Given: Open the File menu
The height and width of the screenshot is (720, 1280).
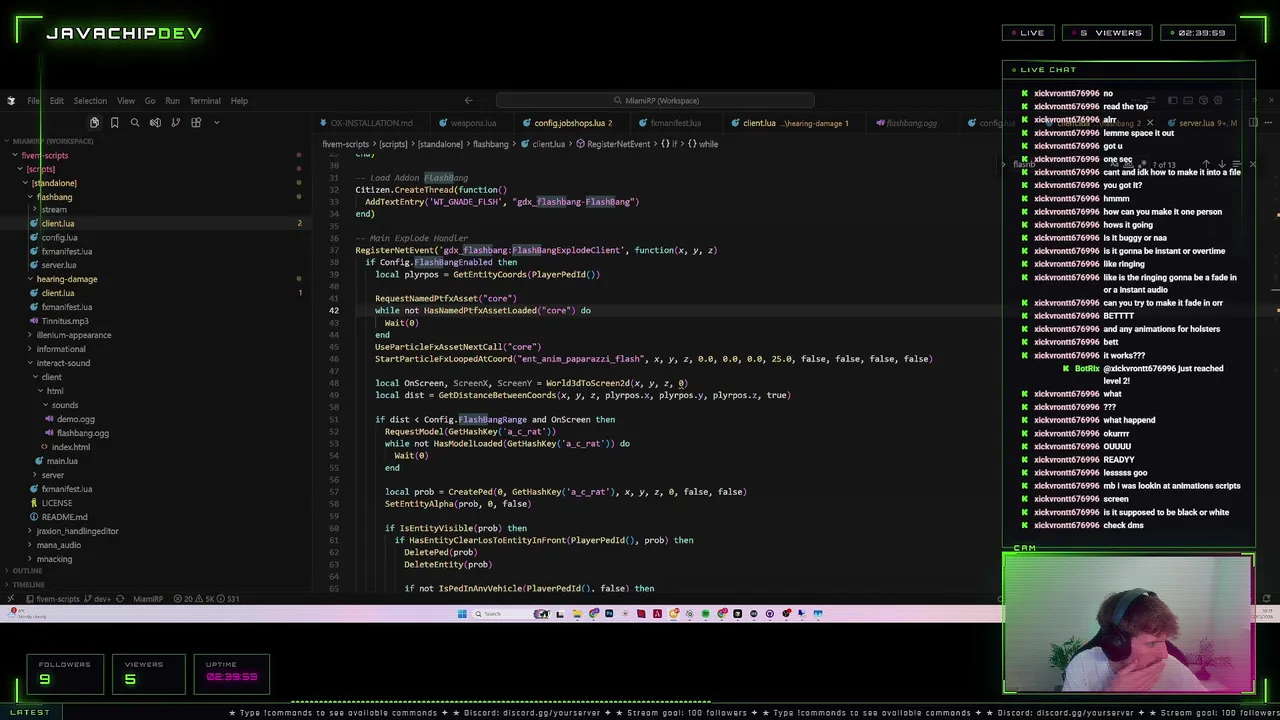Looking at the screenshot, I should click(x=34, y=100).
